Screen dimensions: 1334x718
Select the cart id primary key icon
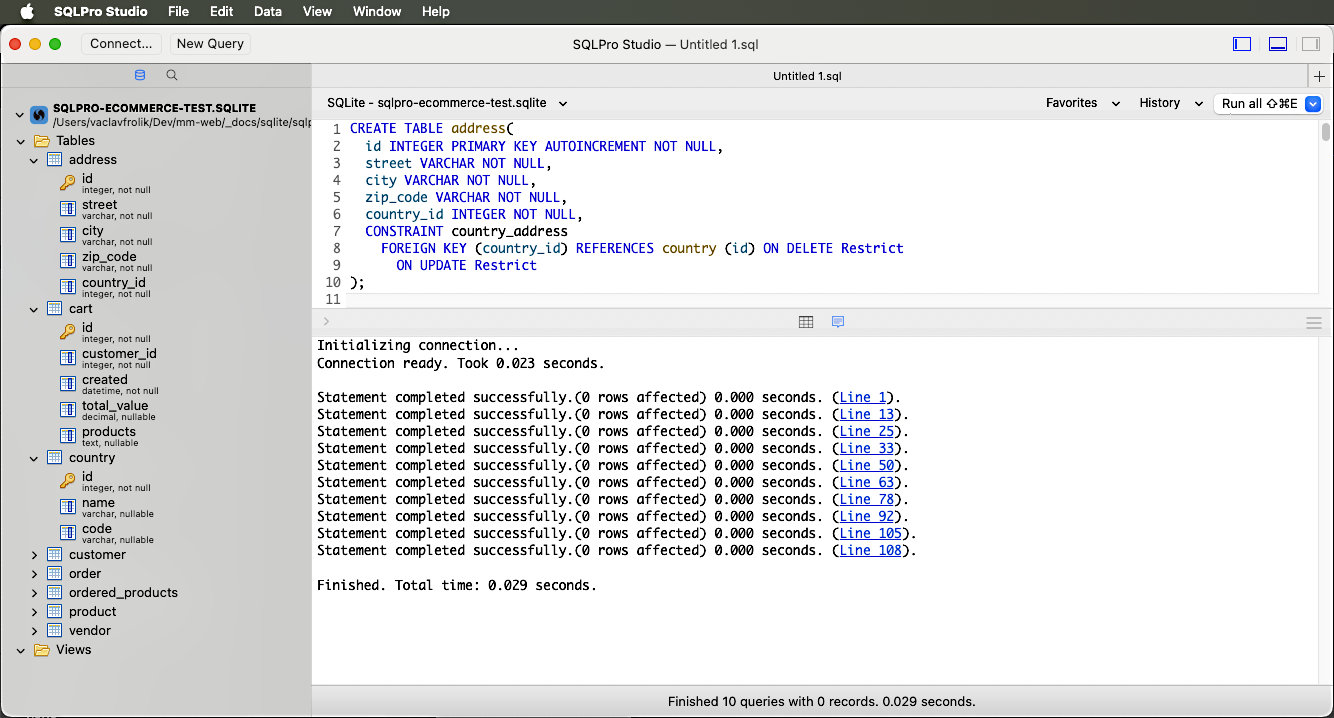tap(67, 332)
